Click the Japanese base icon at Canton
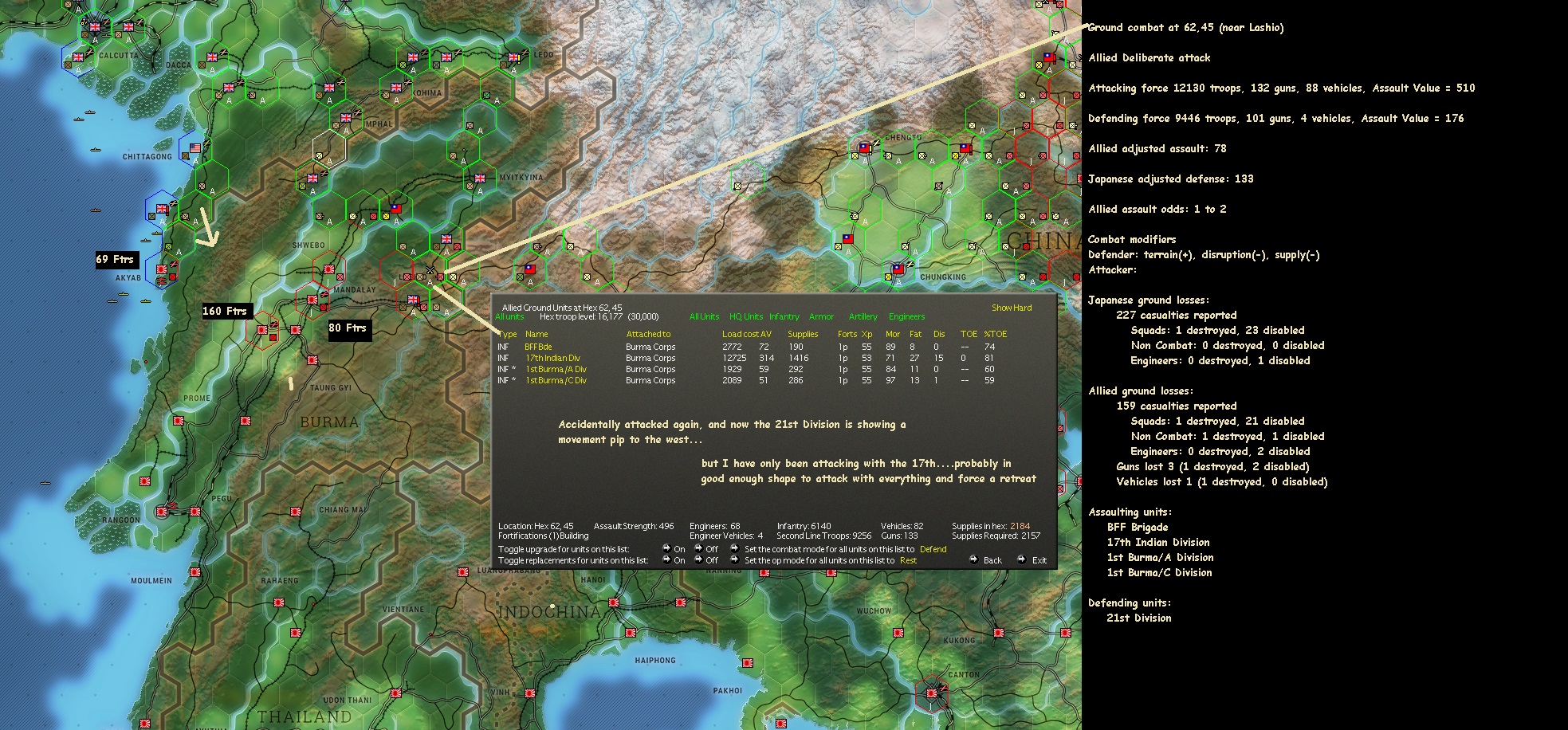 click(932, 693)
